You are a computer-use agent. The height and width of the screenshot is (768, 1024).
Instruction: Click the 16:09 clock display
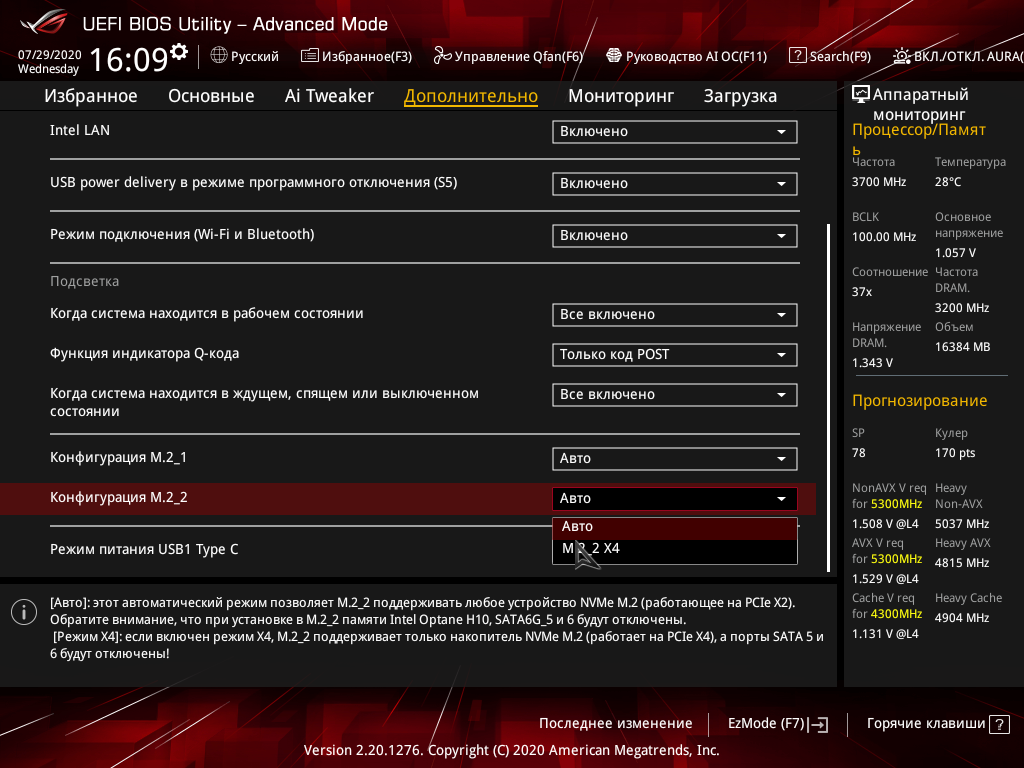click(129, 59)
